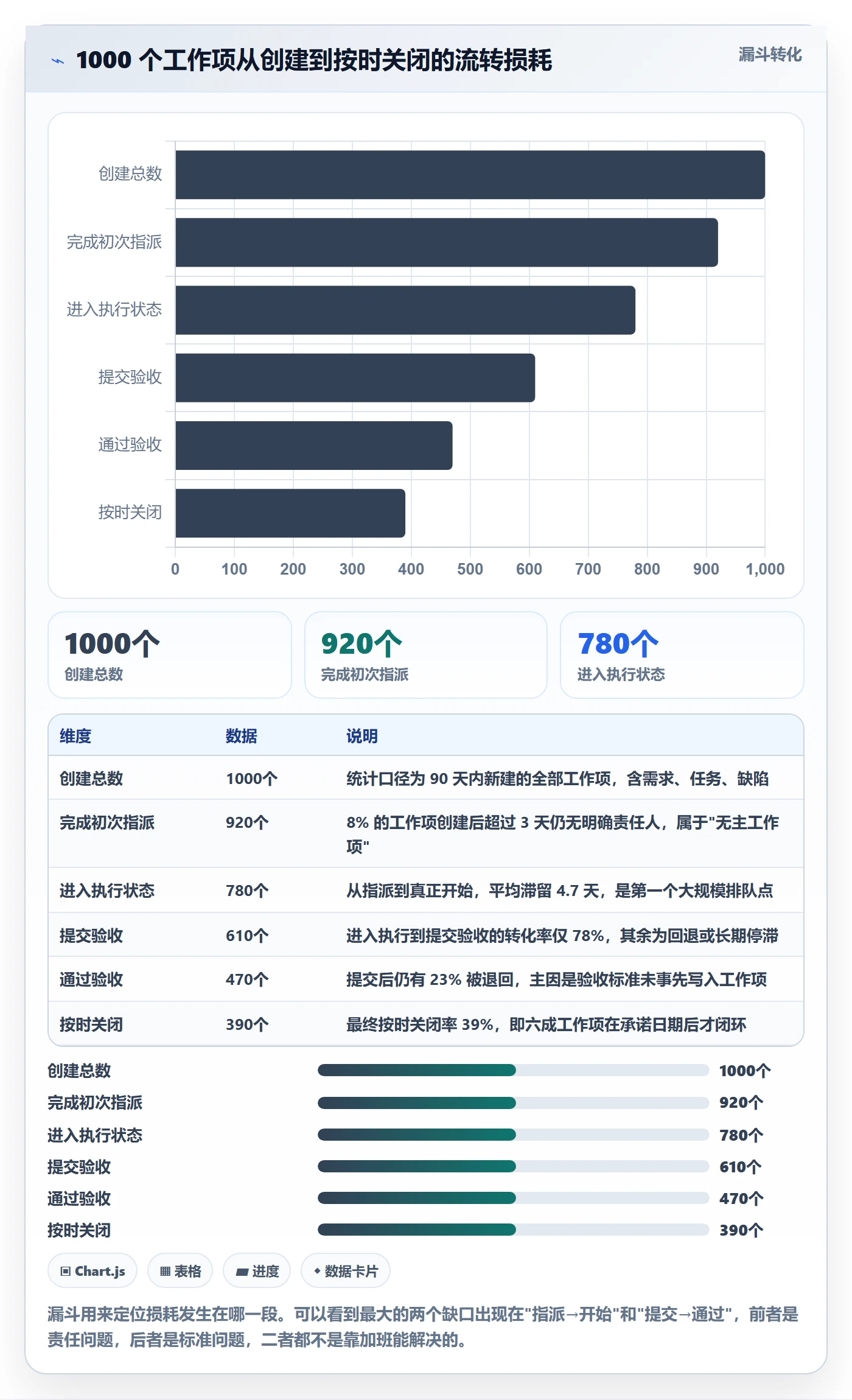The width and height of the screenshot is (852, 1400).
Task: Select the 进入执行状态 chart bar
Action: click(x=405, y=310)
